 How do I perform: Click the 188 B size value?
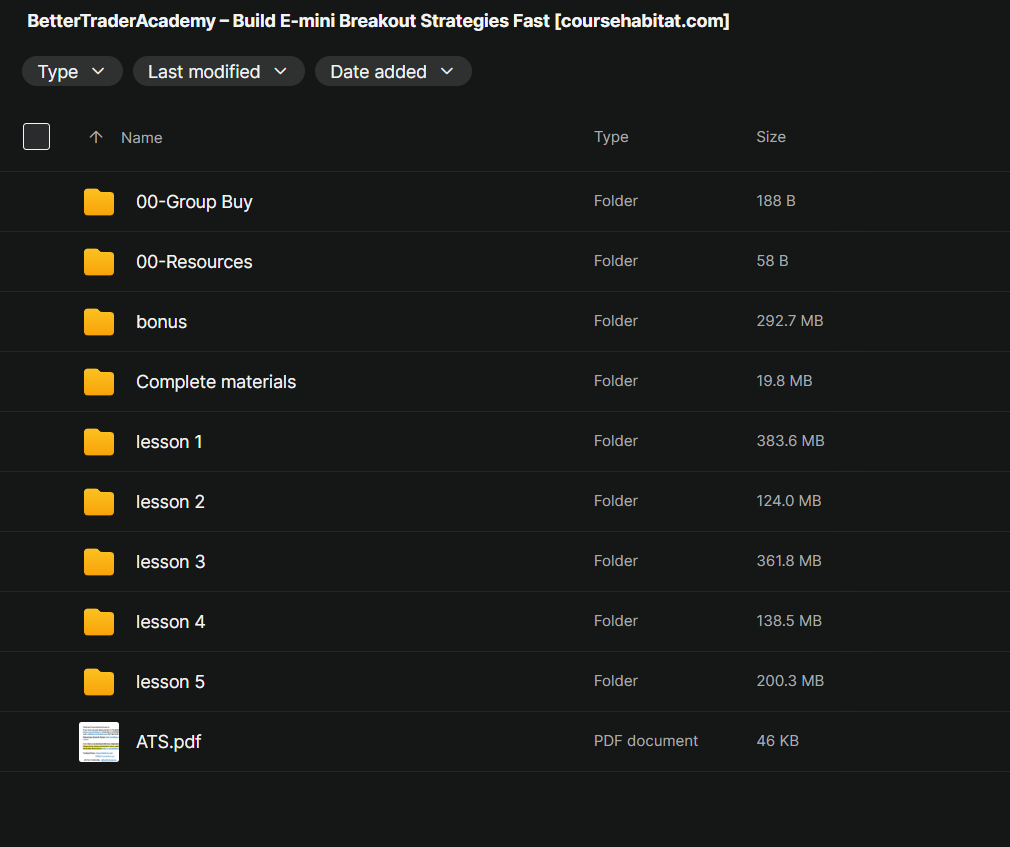click(776, 201)
